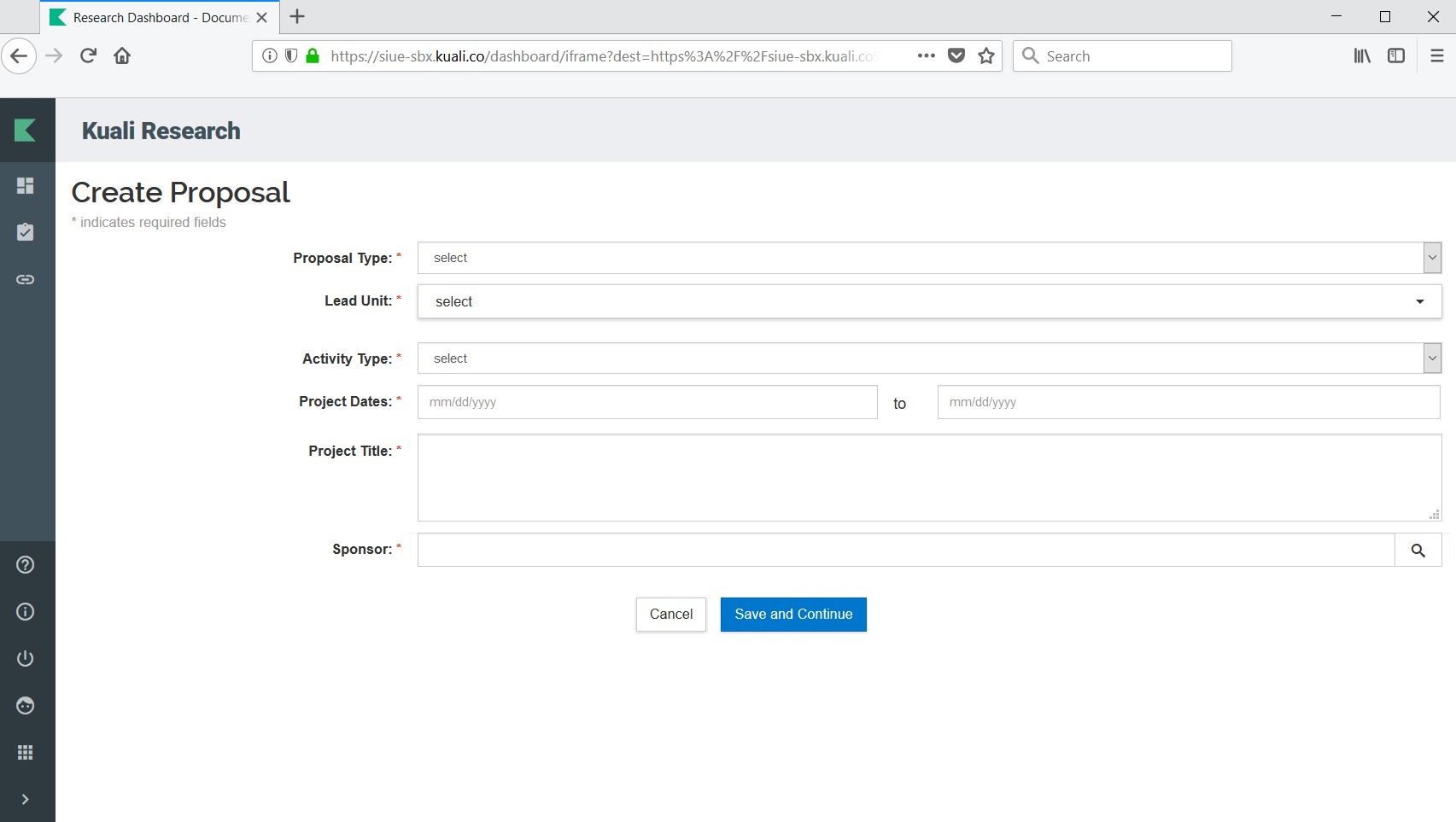Click the clipboard checklist icon in sidebar
This screenshot has width=1456, height=822.
26,232
